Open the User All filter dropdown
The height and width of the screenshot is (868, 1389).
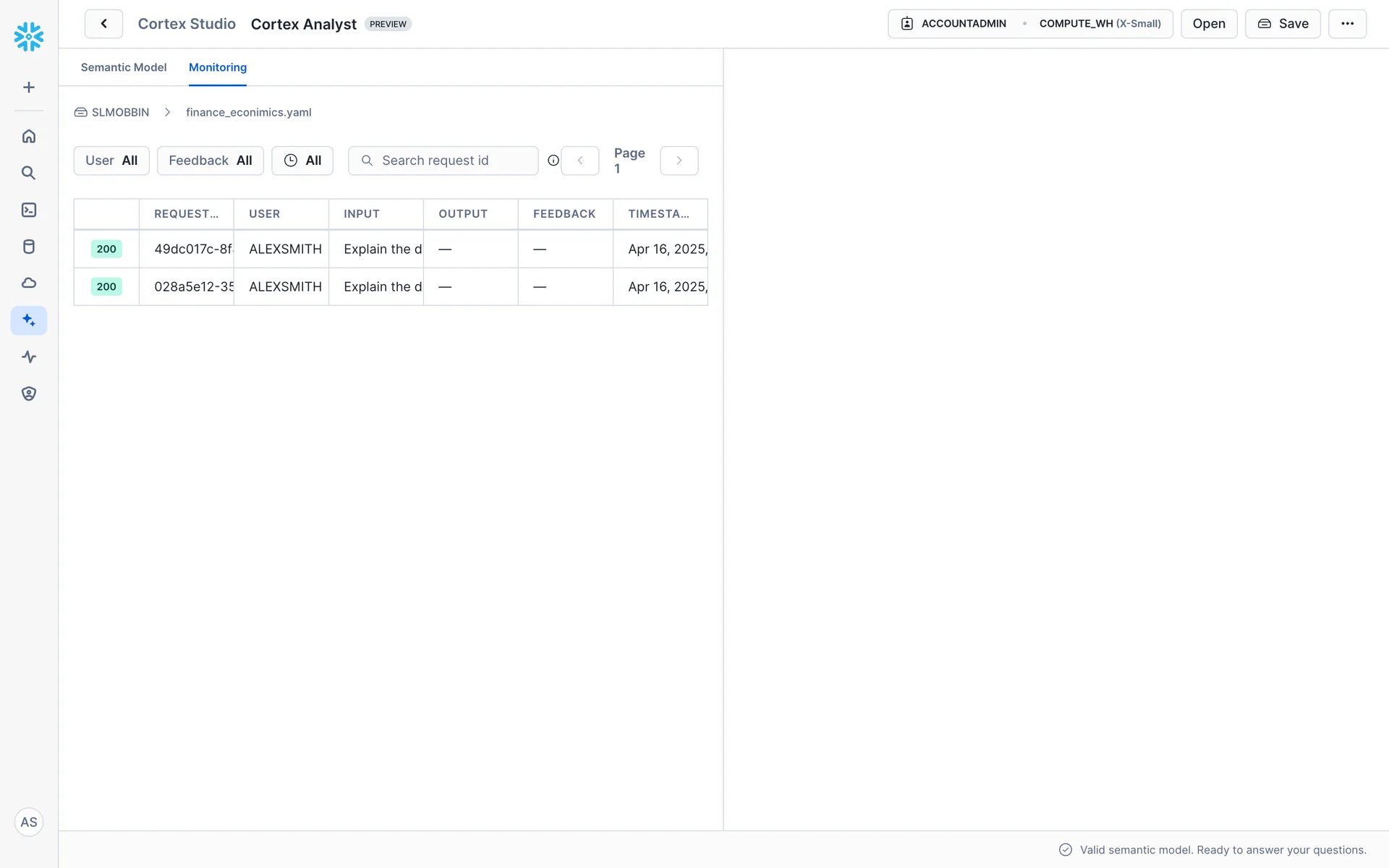111,161
